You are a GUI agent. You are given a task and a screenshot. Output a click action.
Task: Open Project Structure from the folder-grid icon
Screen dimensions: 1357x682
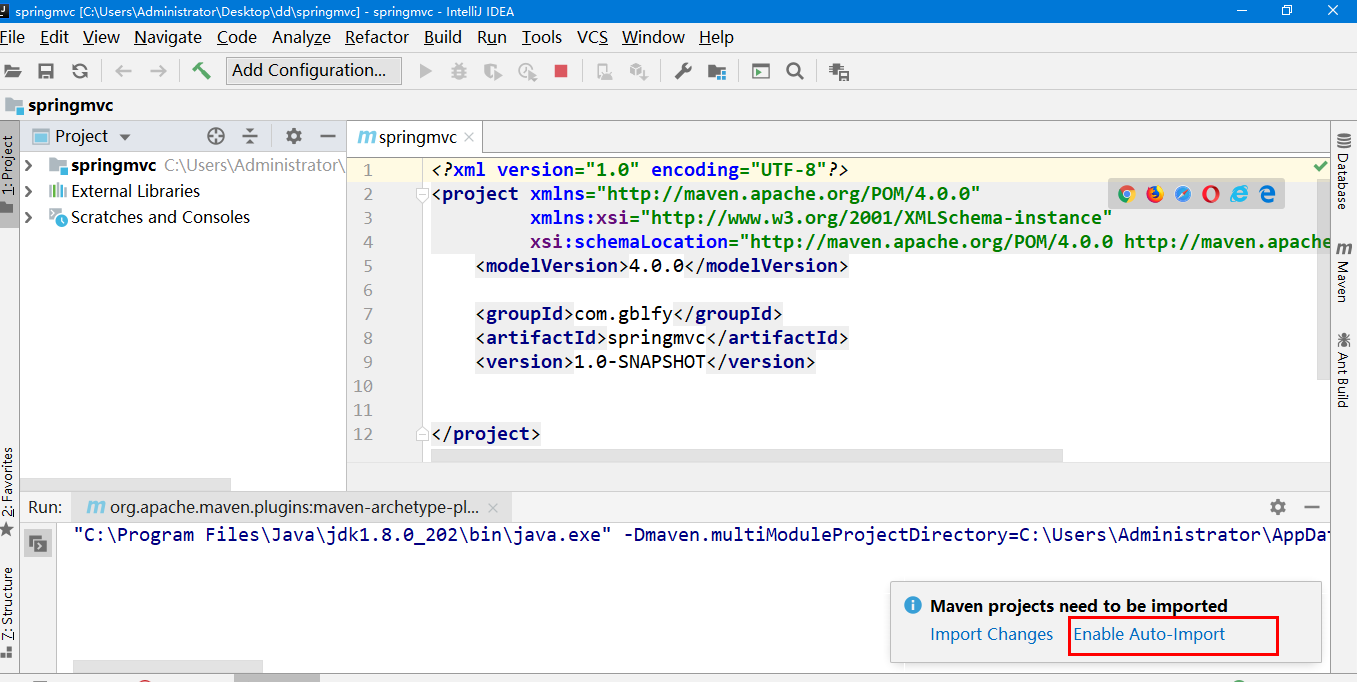(717, 71)
